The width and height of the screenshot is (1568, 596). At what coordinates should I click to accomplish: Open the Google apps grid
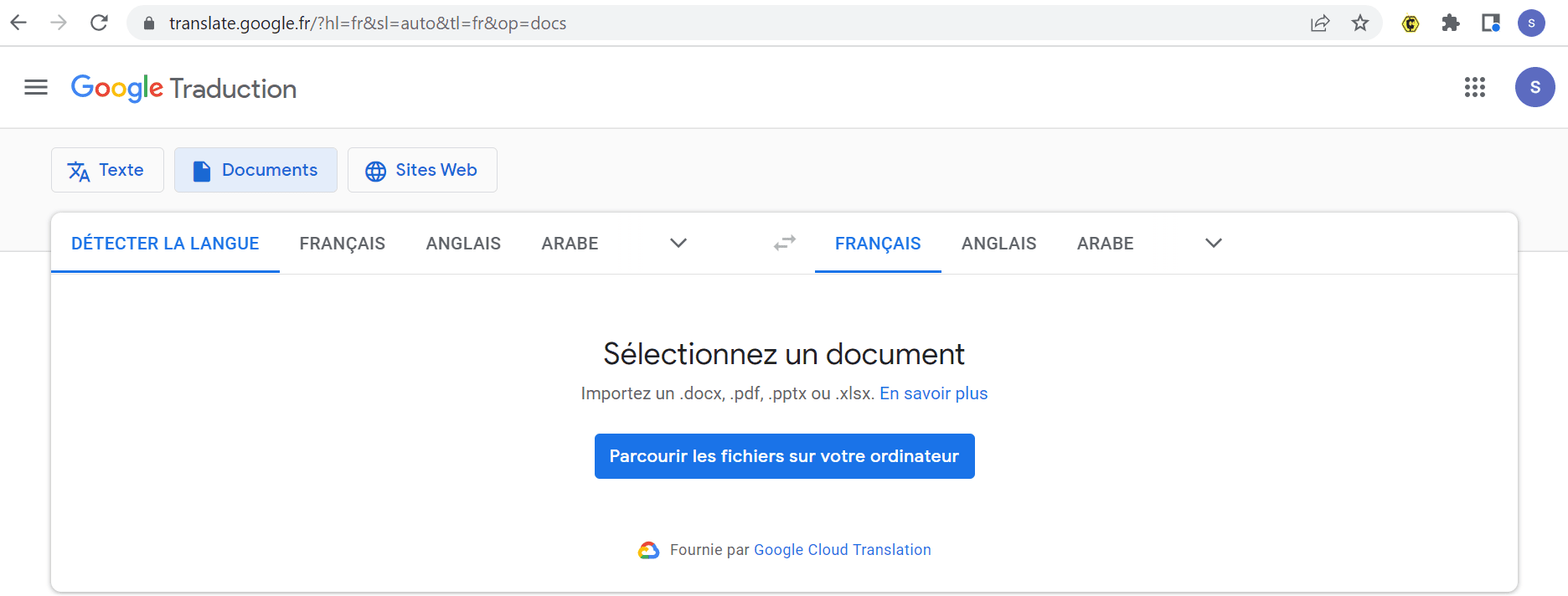(x=1474, y=87)
